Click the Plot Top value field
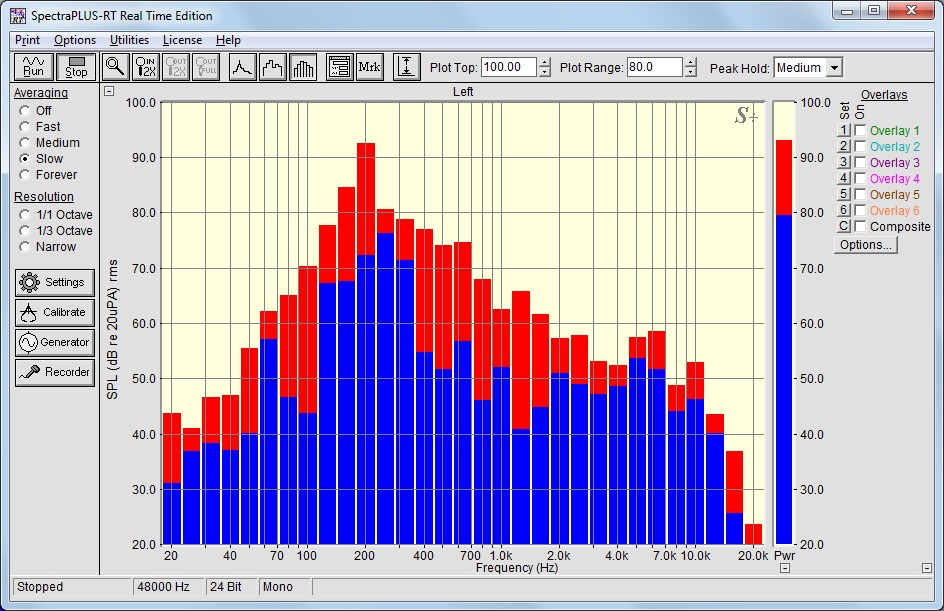Viewport: 944px width, 611px height. point(508,67)
